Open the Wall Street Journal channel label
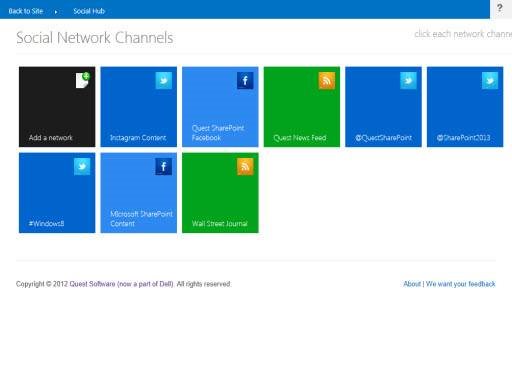 click(x=220, y=223)
